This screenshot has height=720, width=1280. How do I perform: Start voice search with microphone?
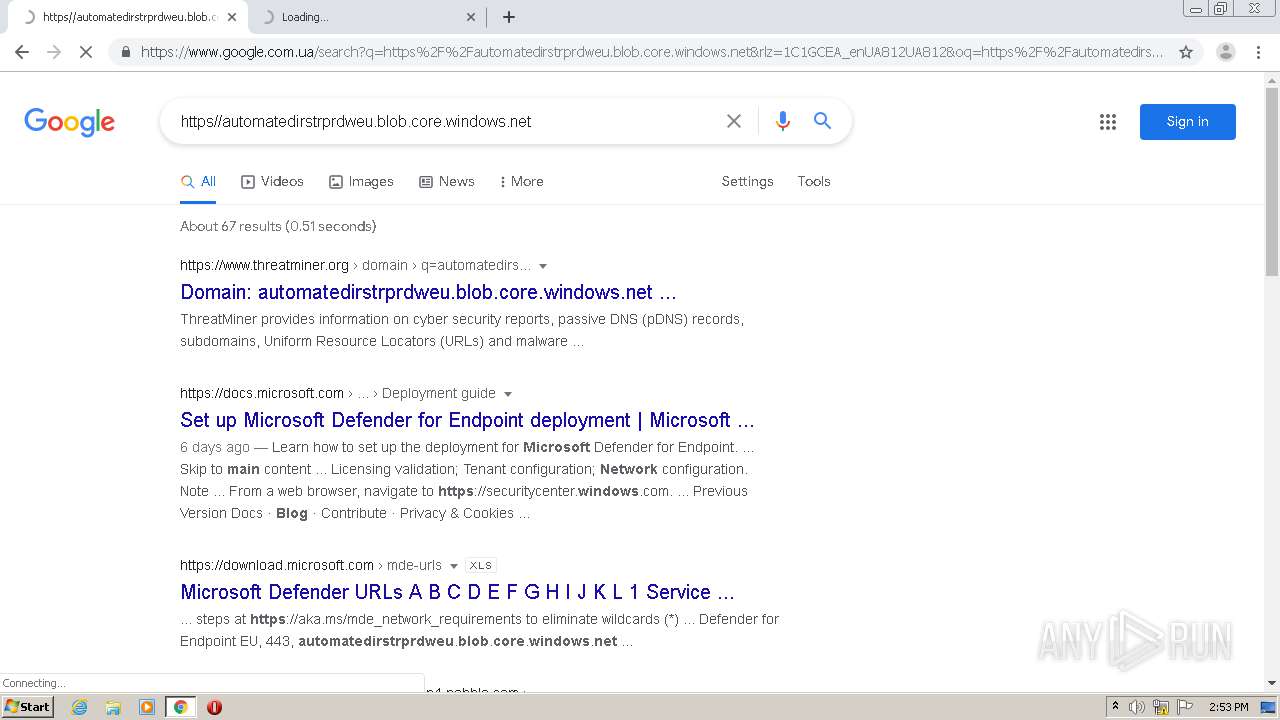[783, 121]
